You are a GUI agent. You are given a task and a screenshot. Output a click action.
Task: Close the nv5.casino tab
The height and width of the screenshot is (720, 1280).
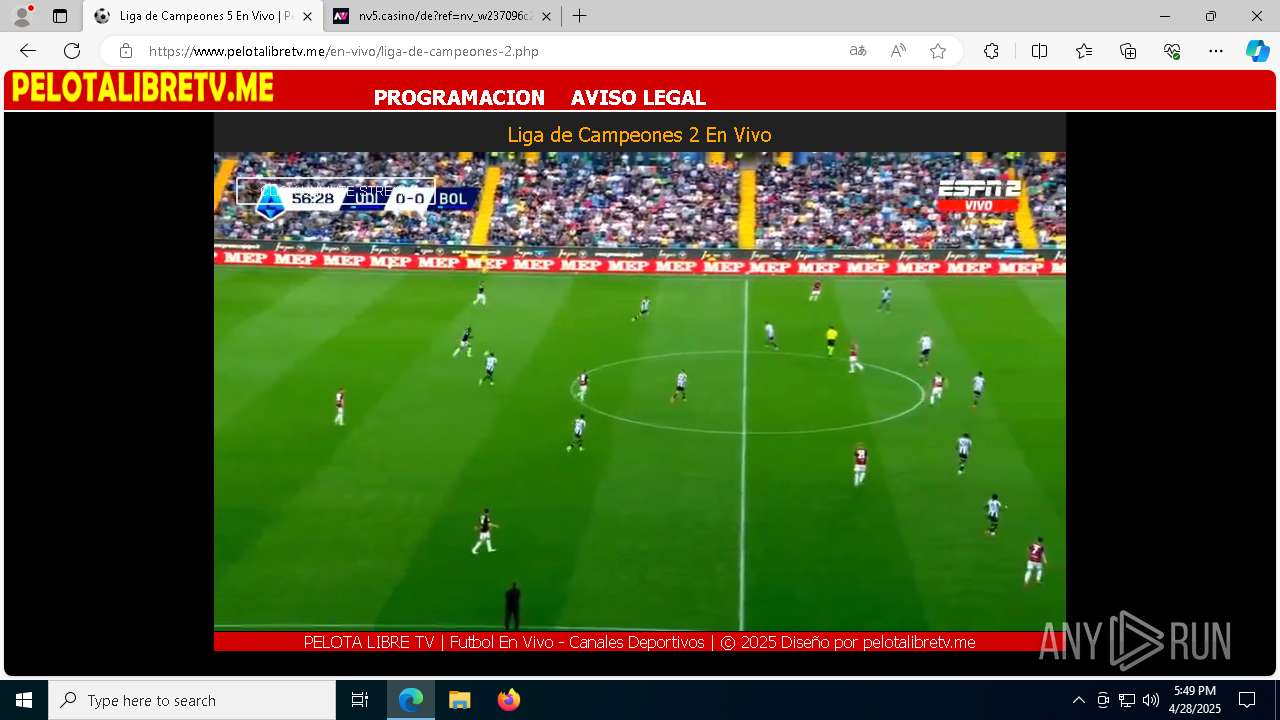tap(546, 16)
